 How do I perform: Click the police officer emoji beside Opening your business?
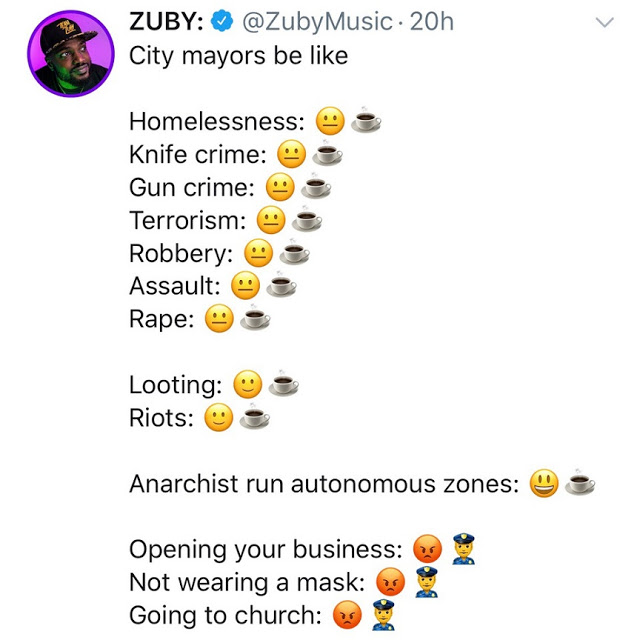coord(462,548)
